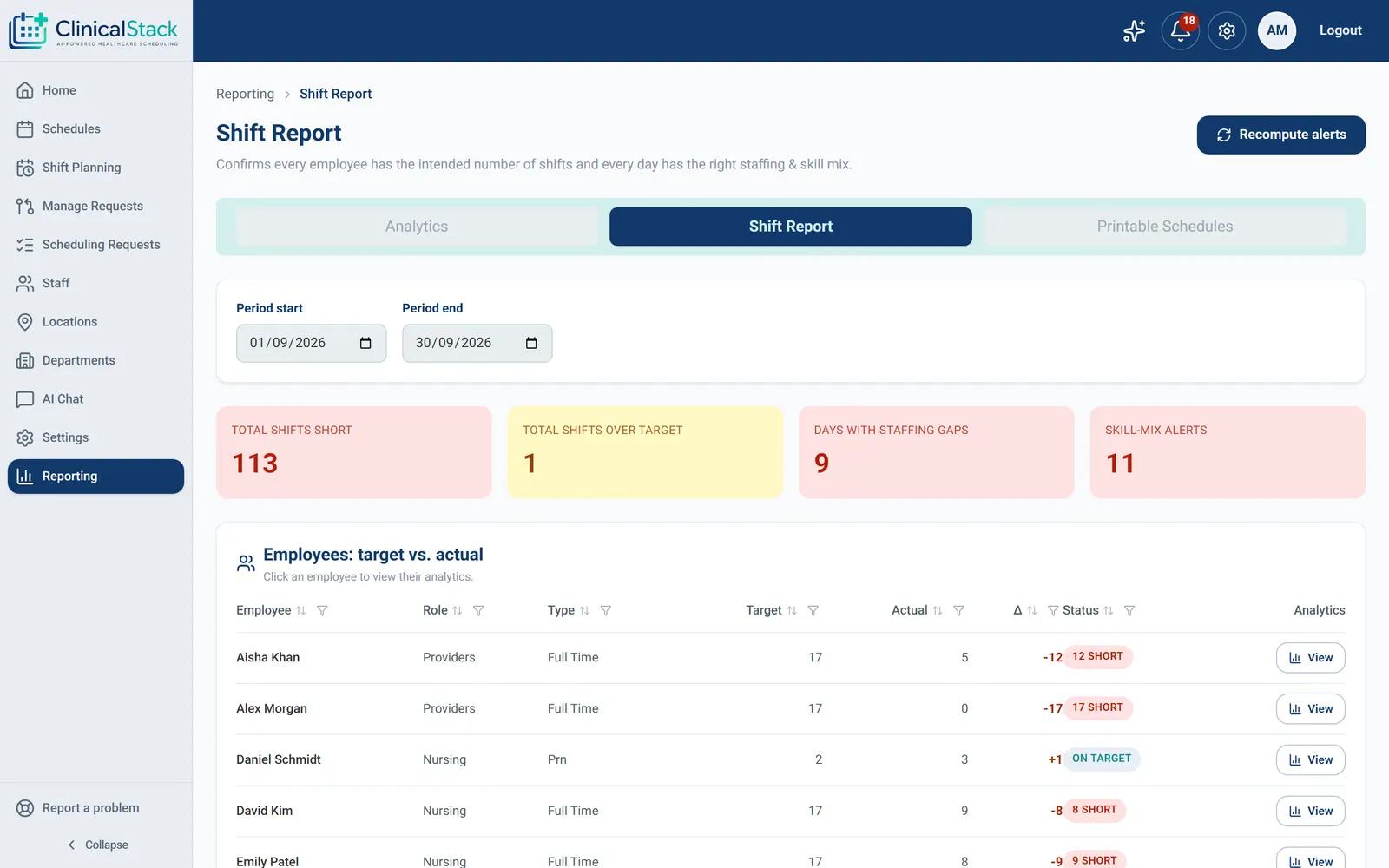Open notifications bell with 18 badge
Image resolution: width=1389 pixels, height=868 pixels.
click(x=1180, y=31)
